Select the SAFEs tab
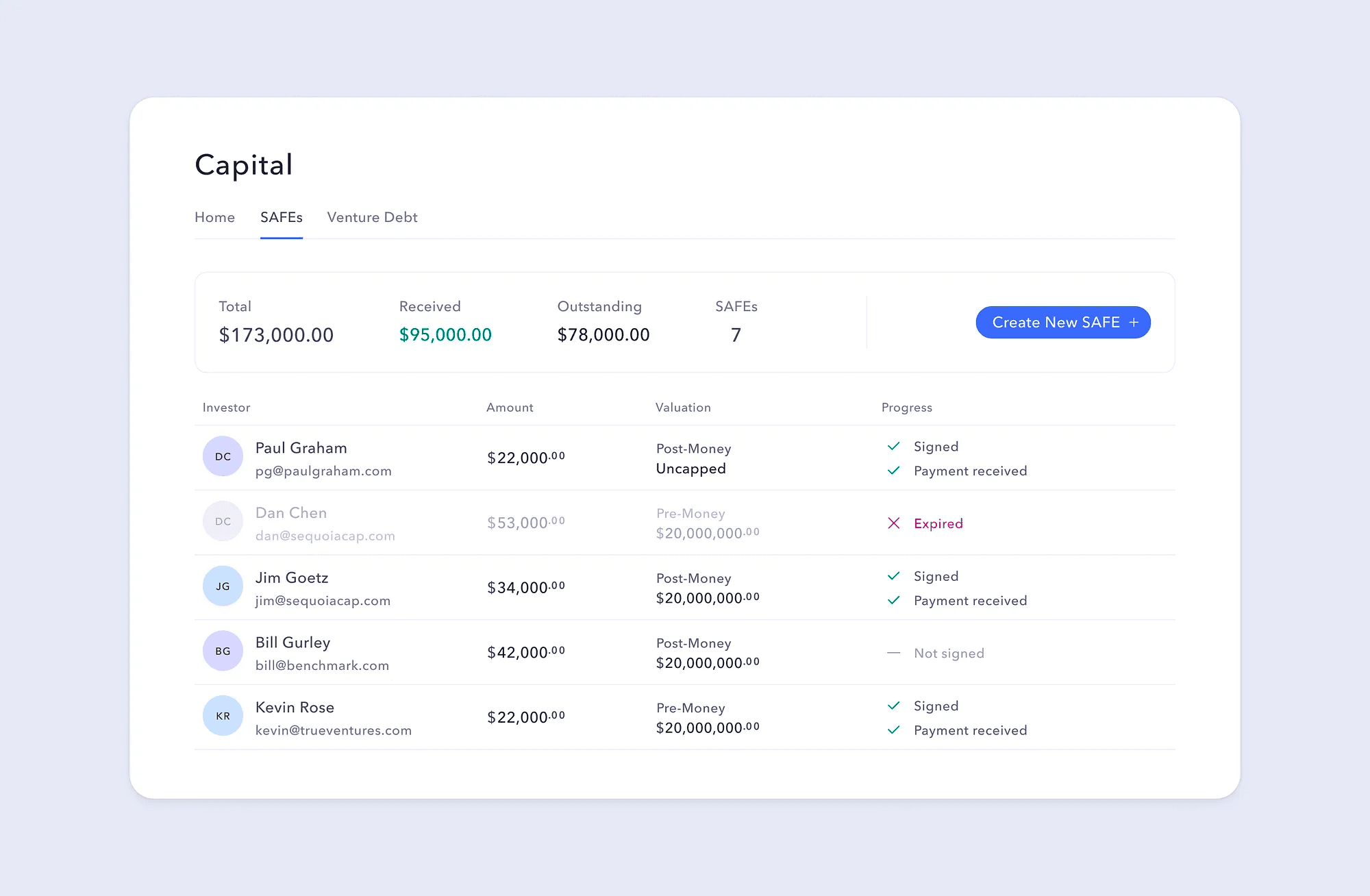This screenshot has height=896, width=1370. (x=282, y=217)
